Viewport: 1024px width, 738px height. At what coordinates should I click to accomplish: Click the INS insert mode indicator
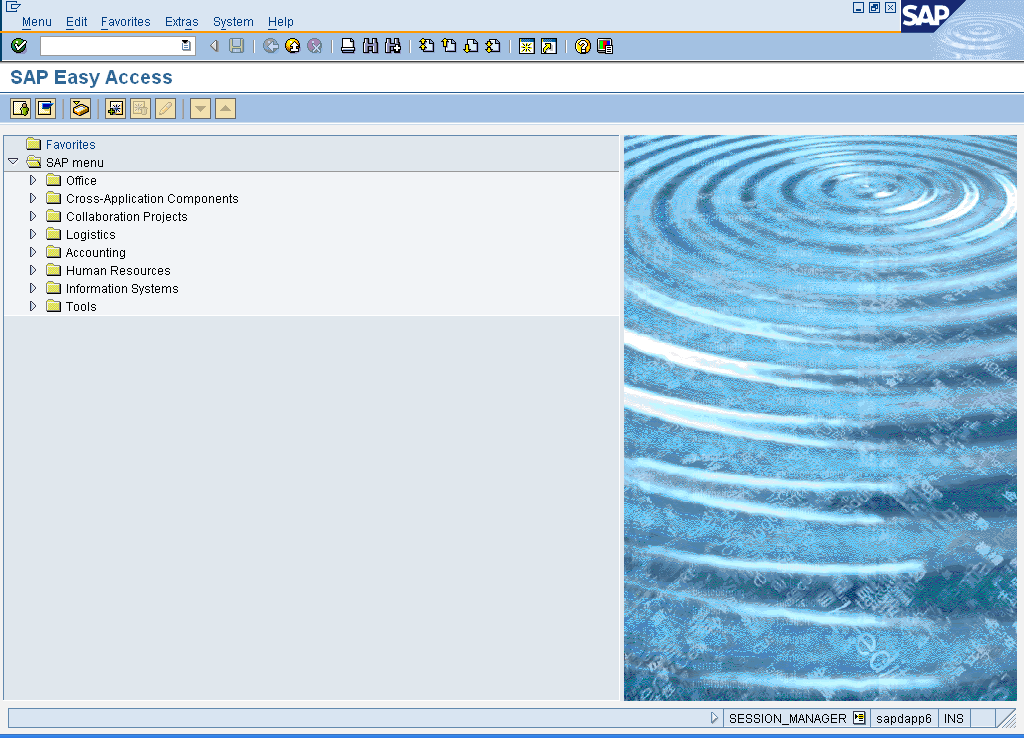(x=953, y=718)
